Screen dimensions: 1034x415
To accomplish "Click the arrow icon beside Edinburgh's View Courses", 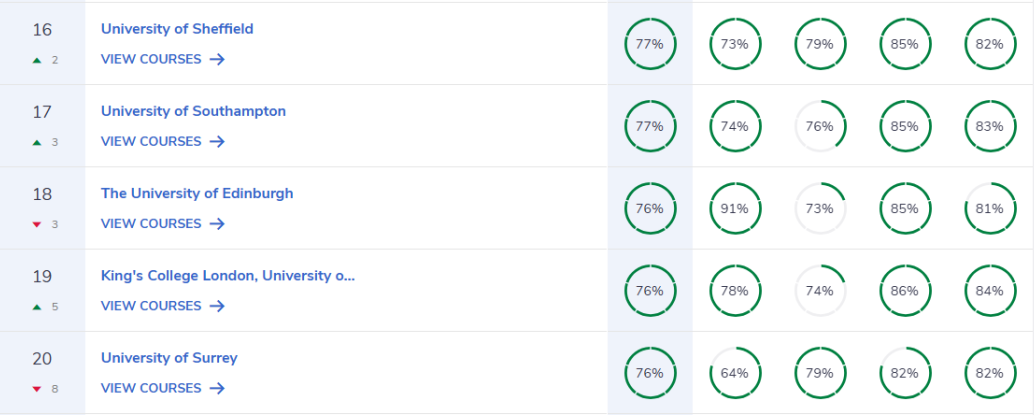I will click(218, 224).
